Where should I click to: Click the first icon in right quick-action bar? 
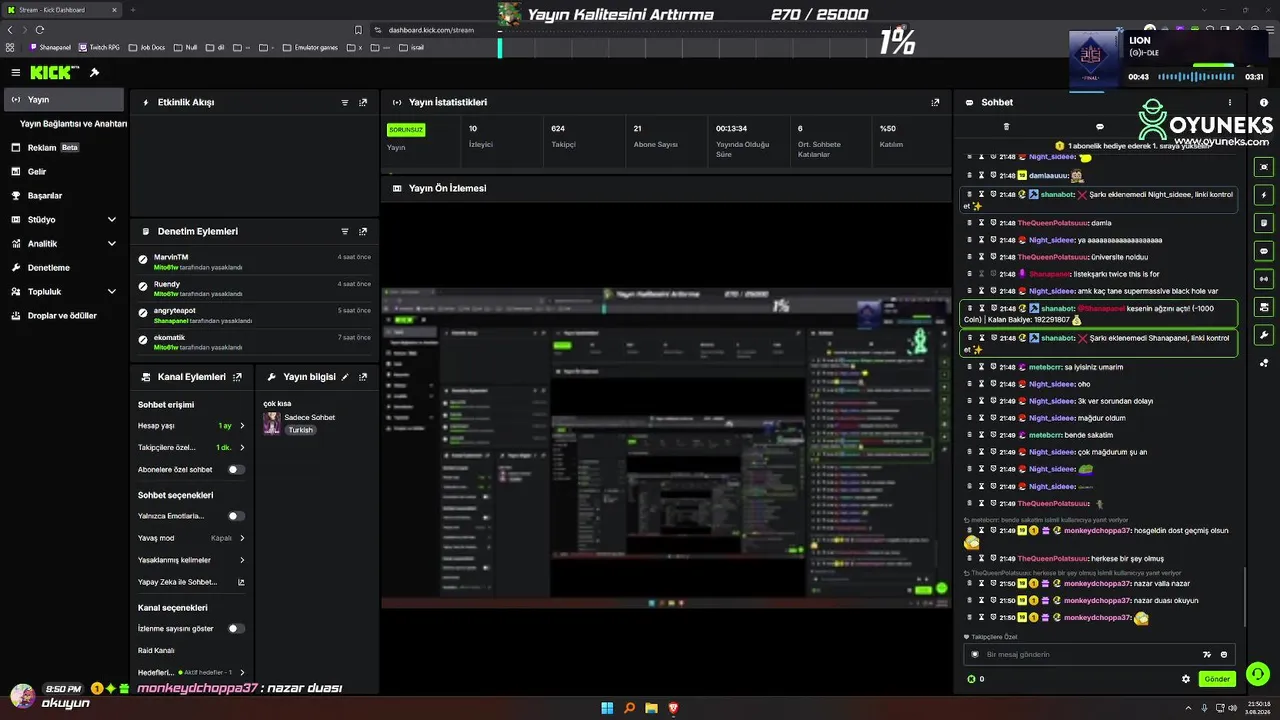[1264, 167]
